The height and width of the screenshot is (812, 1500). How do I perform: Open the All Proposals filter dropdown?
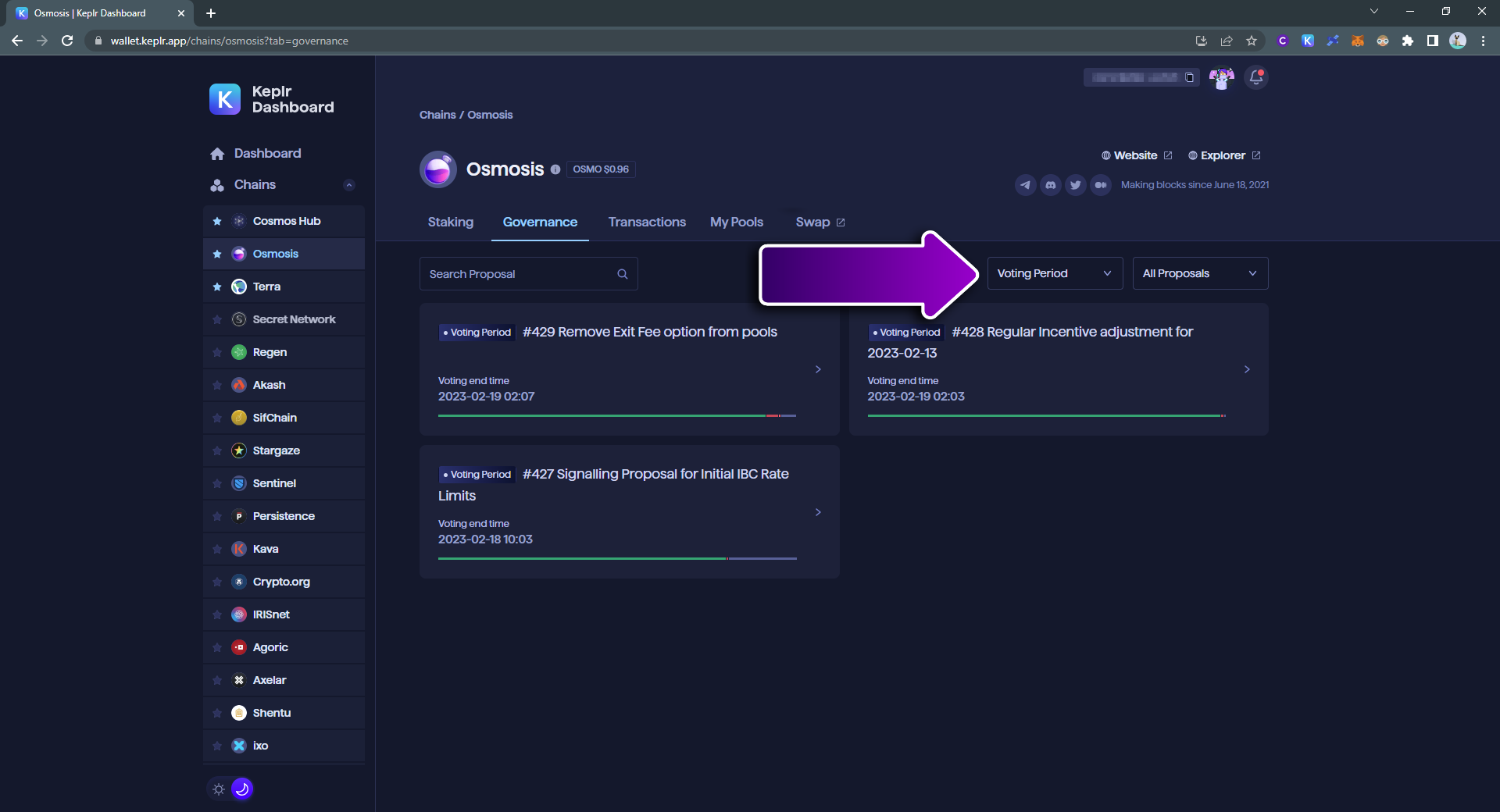pos(1200,273)
